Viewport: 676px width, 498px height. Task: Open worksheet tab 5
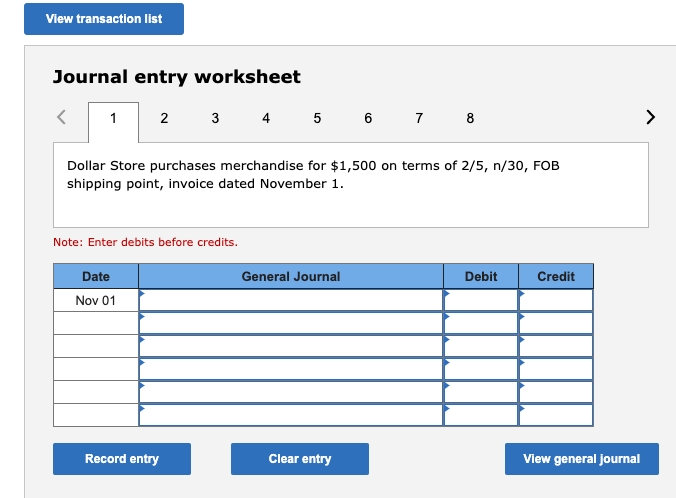click(x=317, y=118)
